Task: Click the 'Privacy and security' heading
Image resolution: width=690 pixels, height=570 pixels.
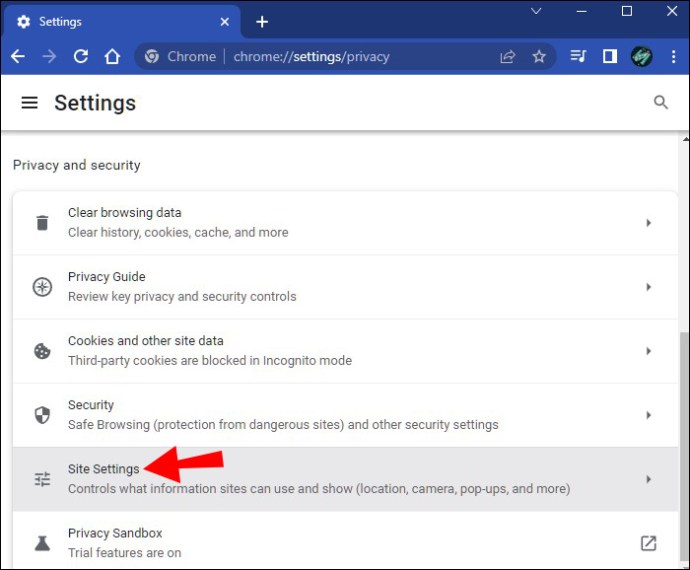Action: (77, 165)
